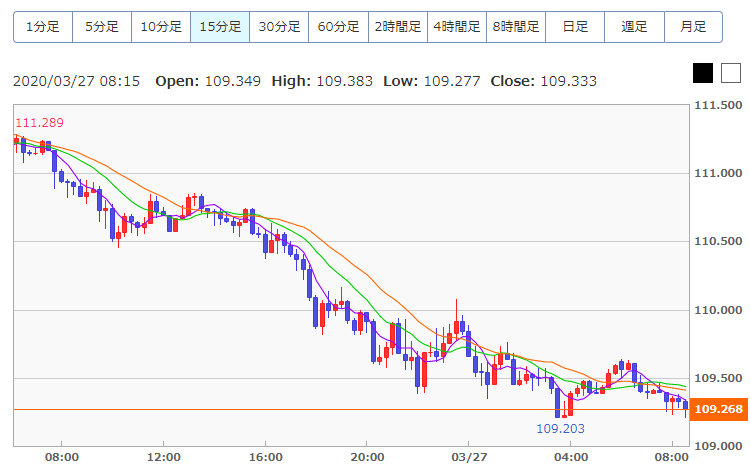Click the 16:00 time axis label
The image size is (750, 470).
(x=265, y=458)
